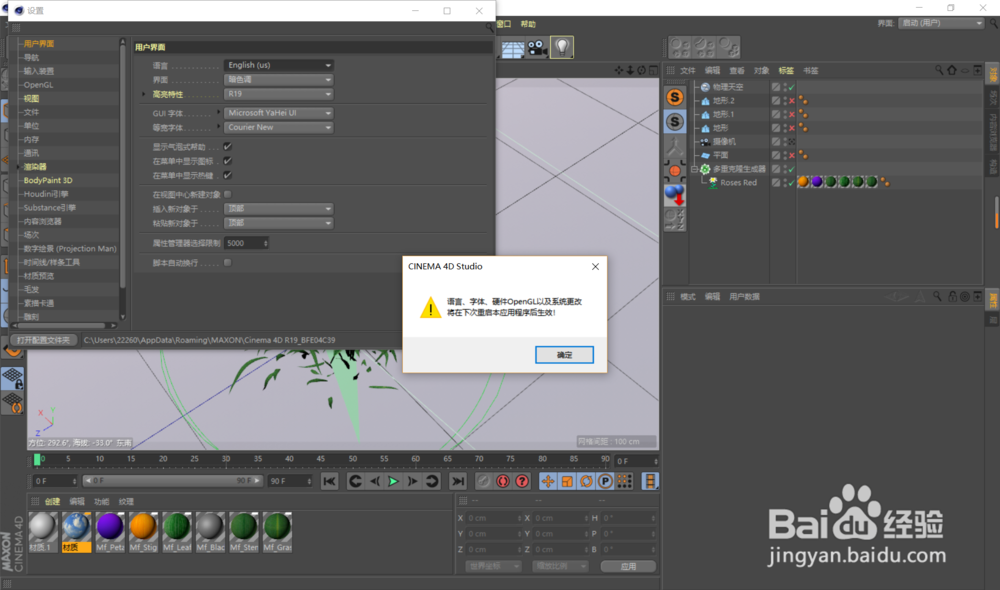Go to end of animation
This screenshot has width=1000, height=590.
457,482
